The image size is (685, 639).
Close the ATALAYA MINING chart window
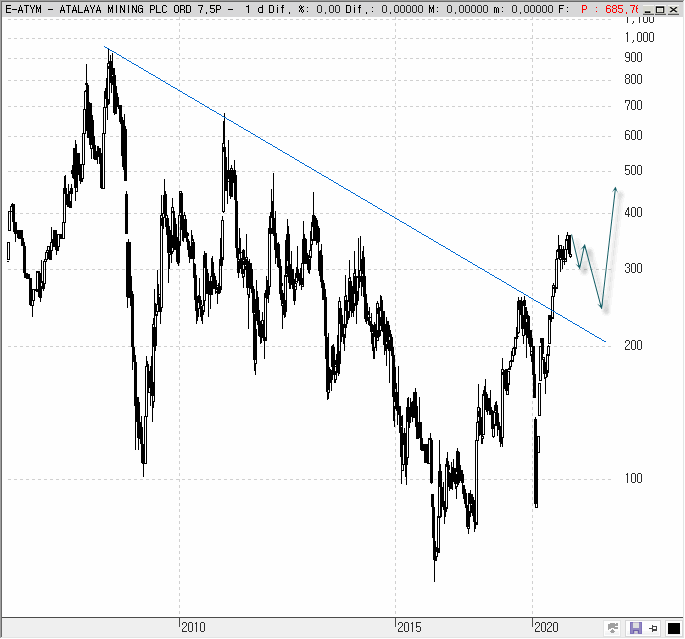(673, 9)
